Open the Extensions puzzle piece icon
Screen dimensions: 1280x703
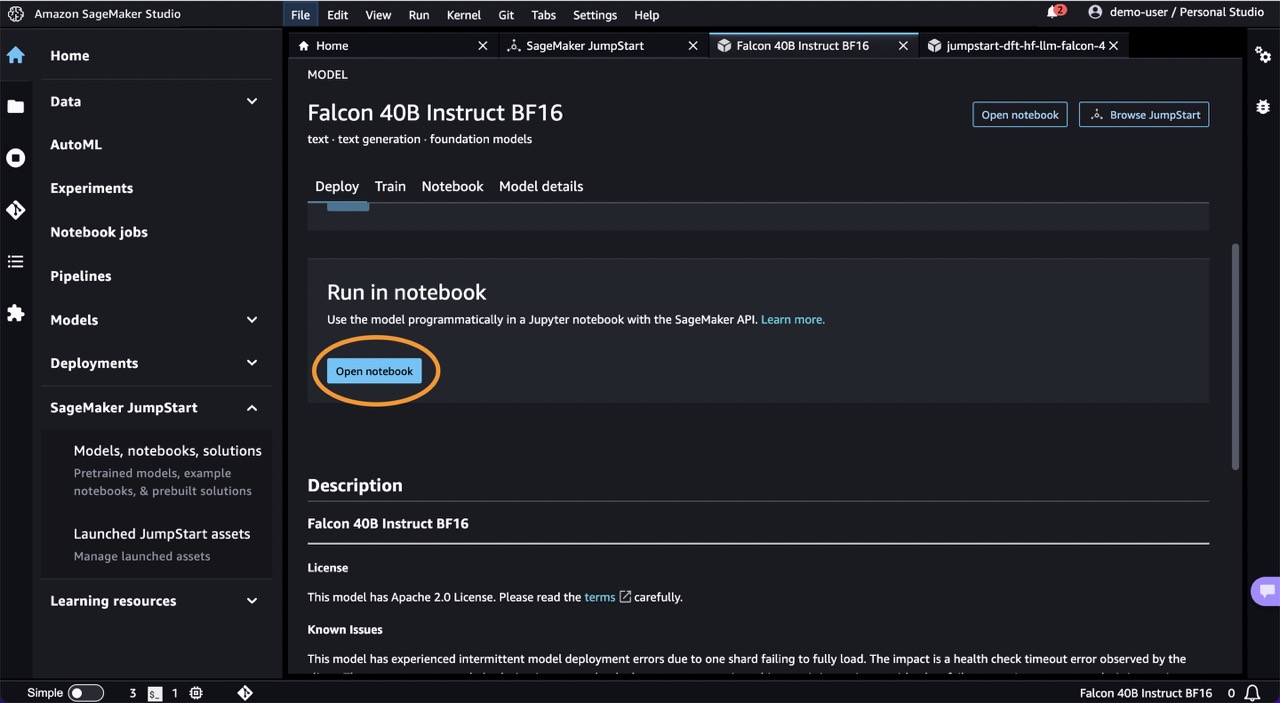16,313
